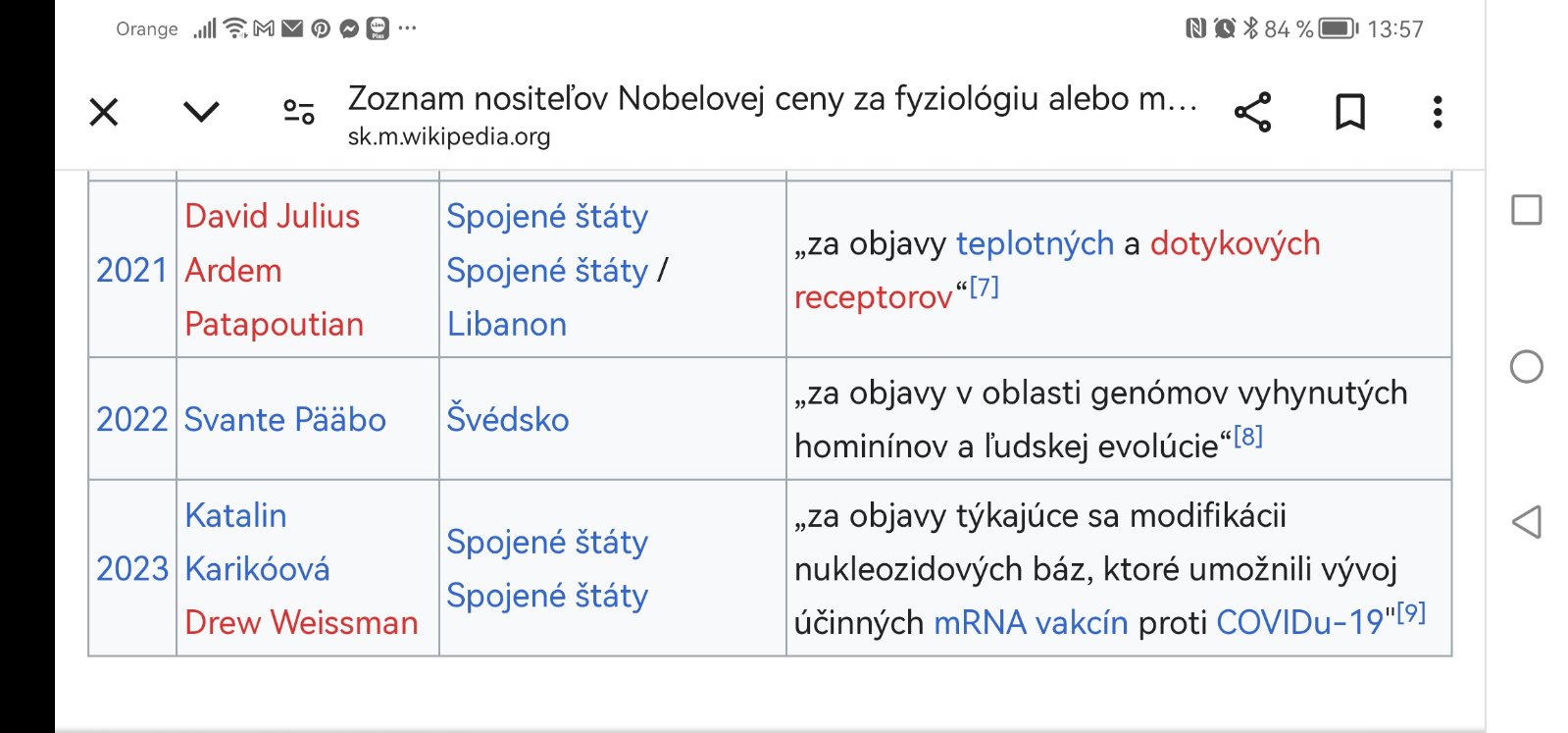
Task: Open site settings tune icon
Action: (299, 112)
